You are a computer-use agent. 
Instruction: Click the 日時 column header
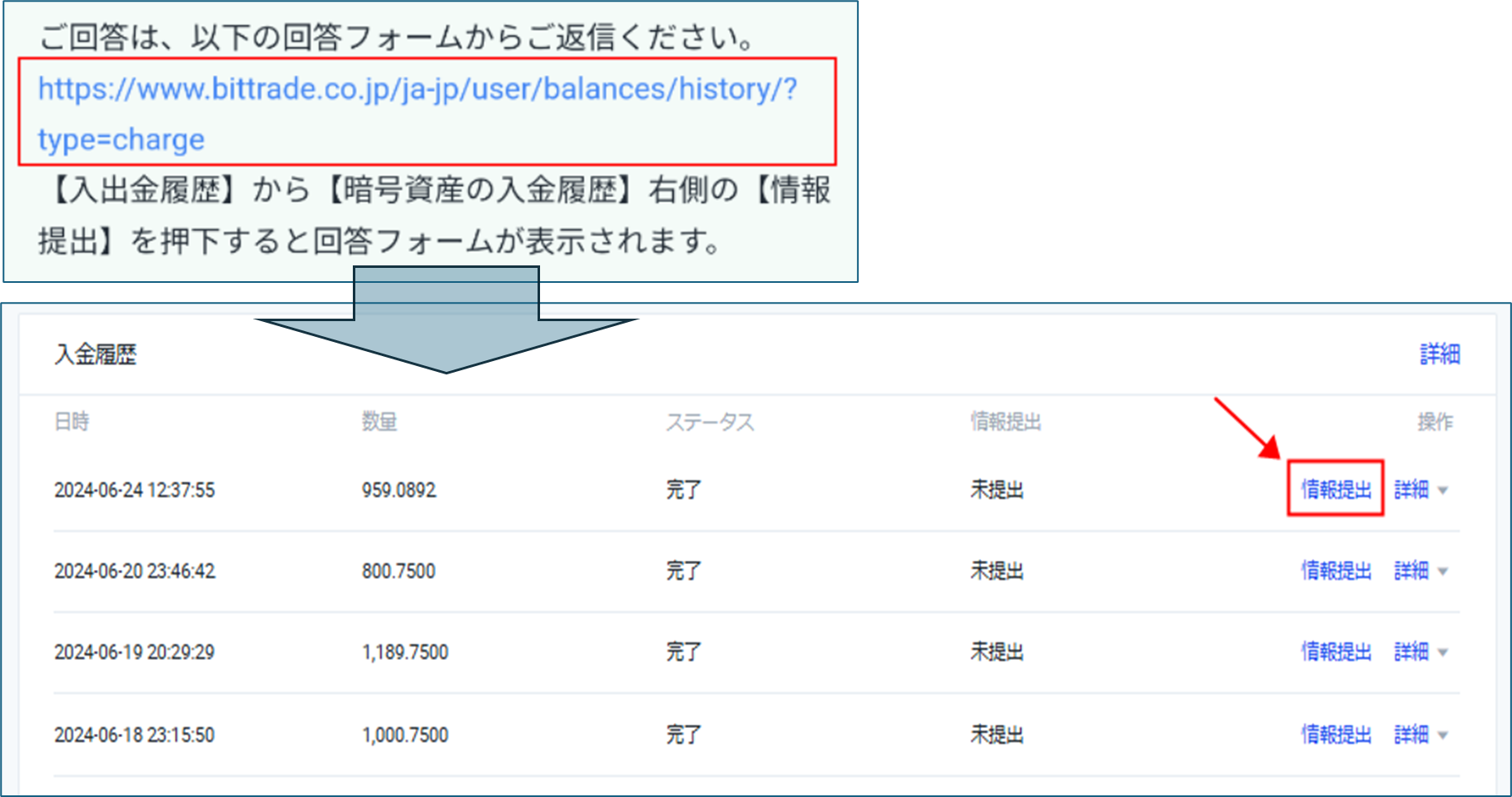coord(72,422)
